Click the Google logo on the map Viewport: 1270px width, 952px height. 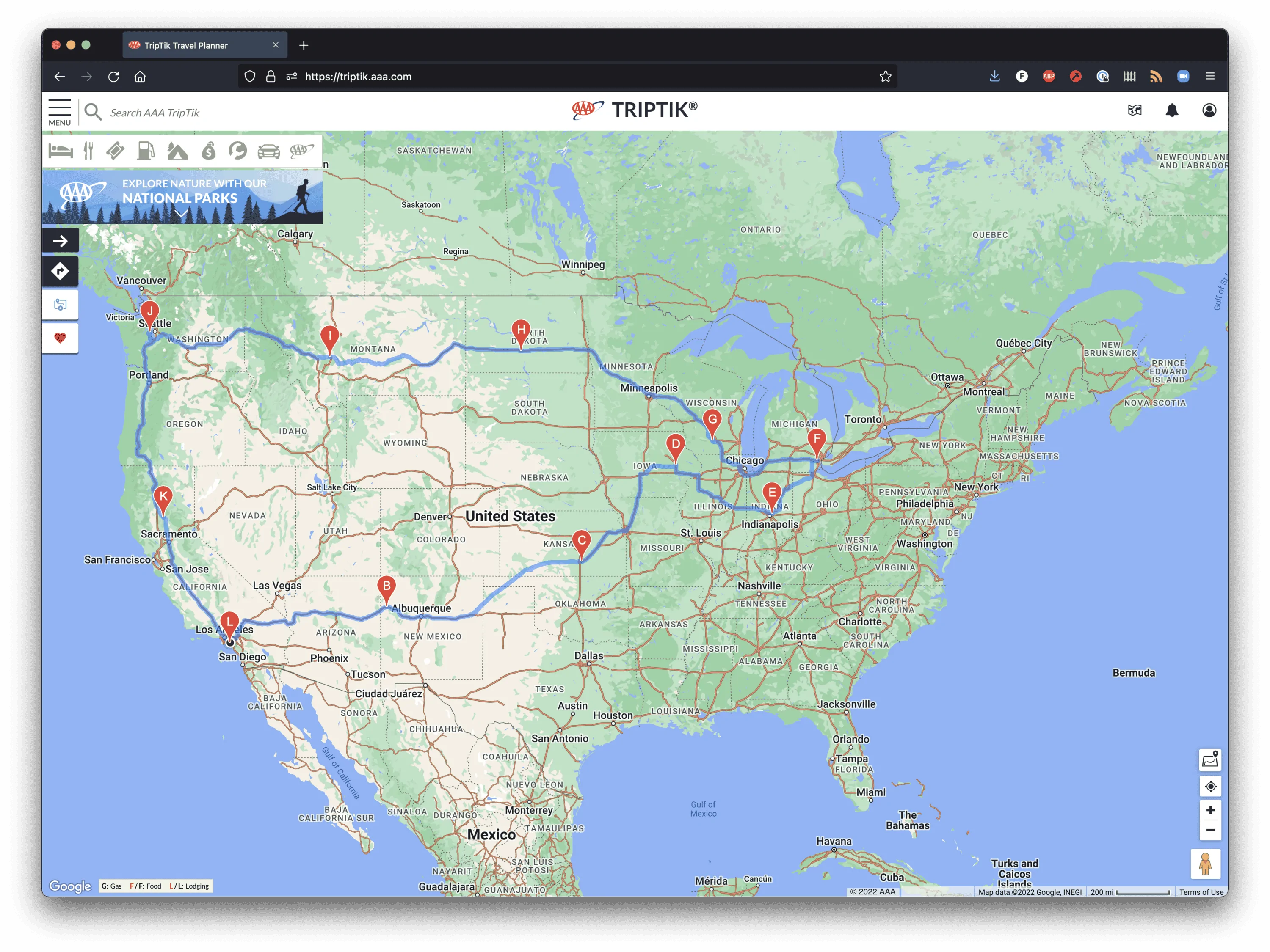[x=70, y=886]
